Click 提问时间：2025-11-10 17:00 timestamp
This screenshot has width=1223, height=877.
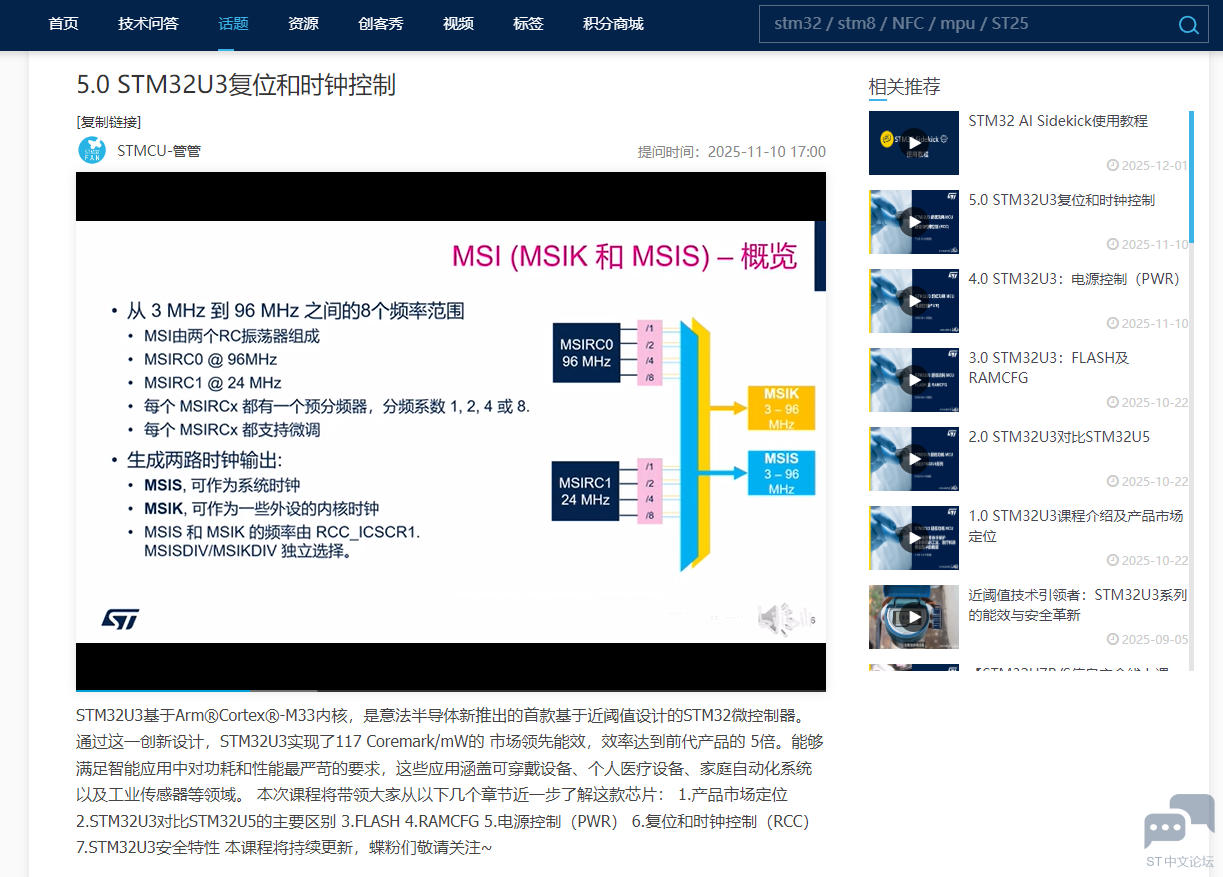732,152
